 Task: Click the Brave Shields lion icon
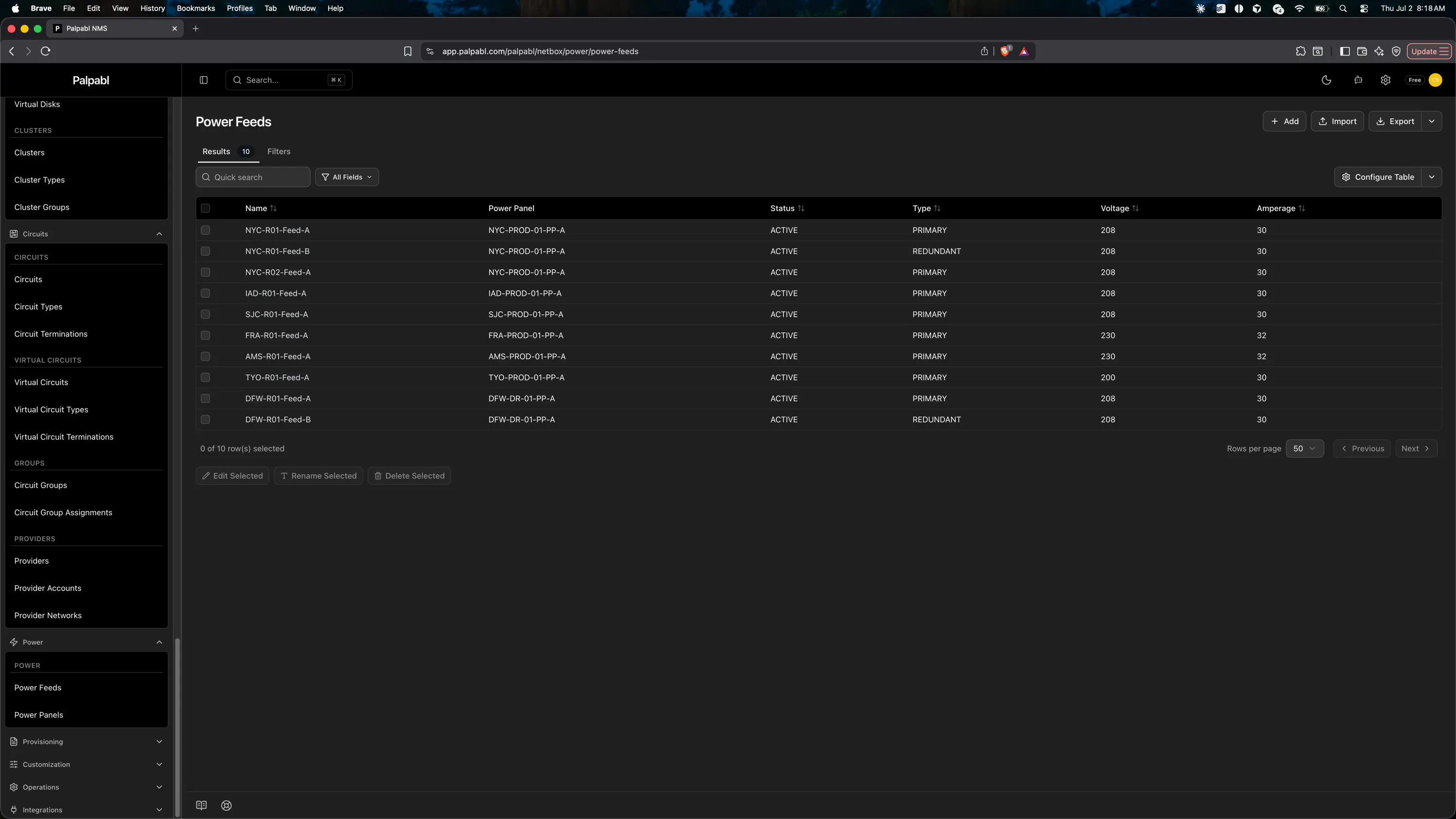1005,51
